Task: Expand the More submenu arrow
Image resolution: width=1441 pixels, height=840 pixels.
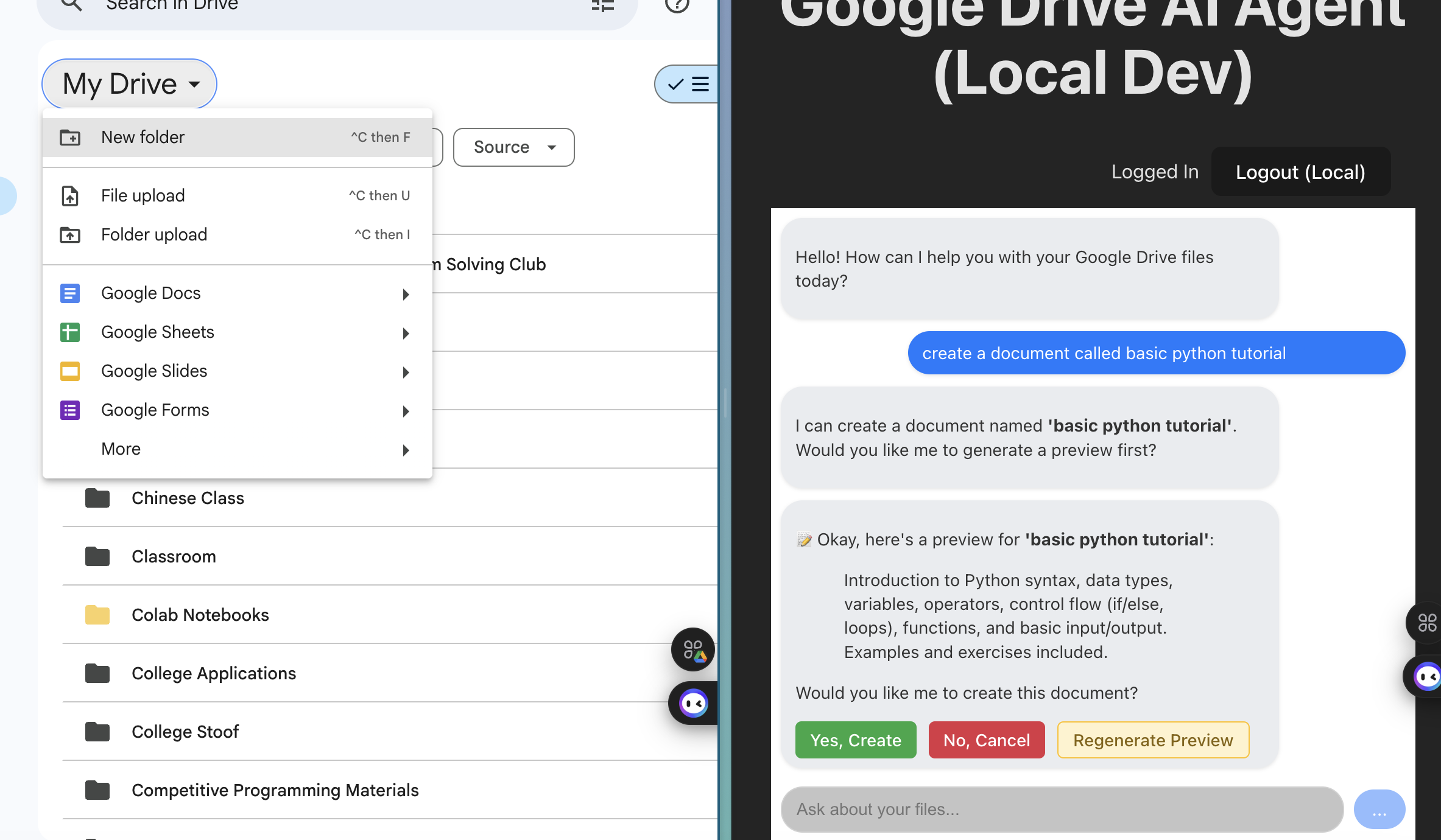Action: (406, 450)
